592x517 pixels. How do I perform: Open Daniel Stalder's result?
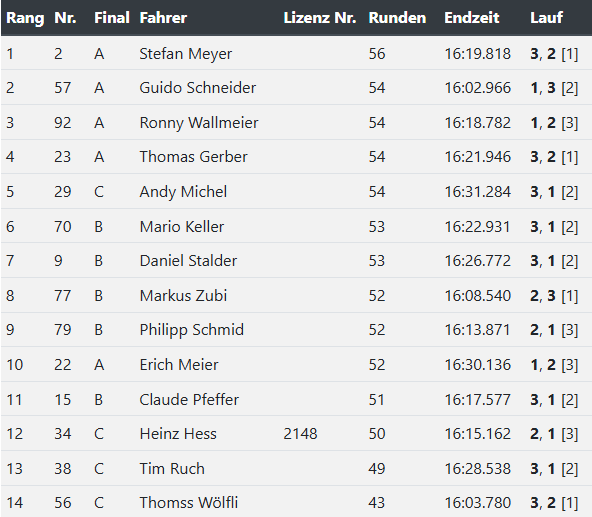pos(188,261)
